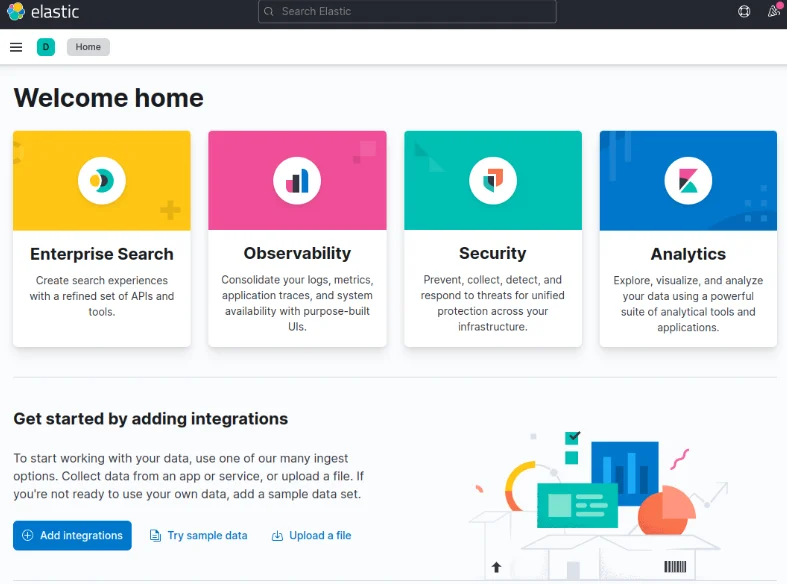Click Upload a file link
Image resolution: width=787 pixels, height=584 pixels.
click(x=311, y=535)
